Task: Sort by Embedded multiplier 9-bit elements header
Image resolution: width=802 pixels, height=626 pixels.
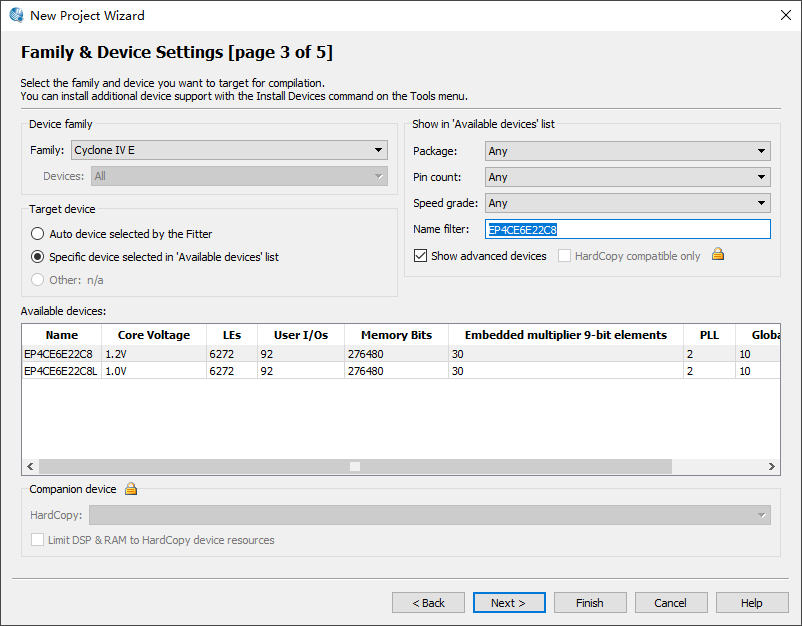Action: [566, 335]
